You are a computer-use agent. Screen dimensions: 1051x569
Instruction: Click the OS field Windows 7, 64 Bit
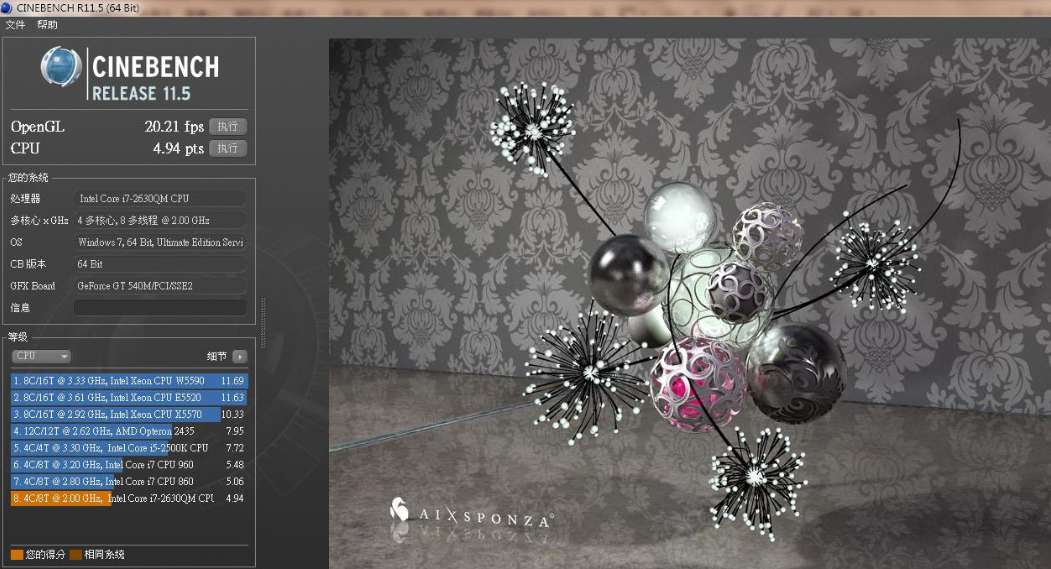(160, 242)
